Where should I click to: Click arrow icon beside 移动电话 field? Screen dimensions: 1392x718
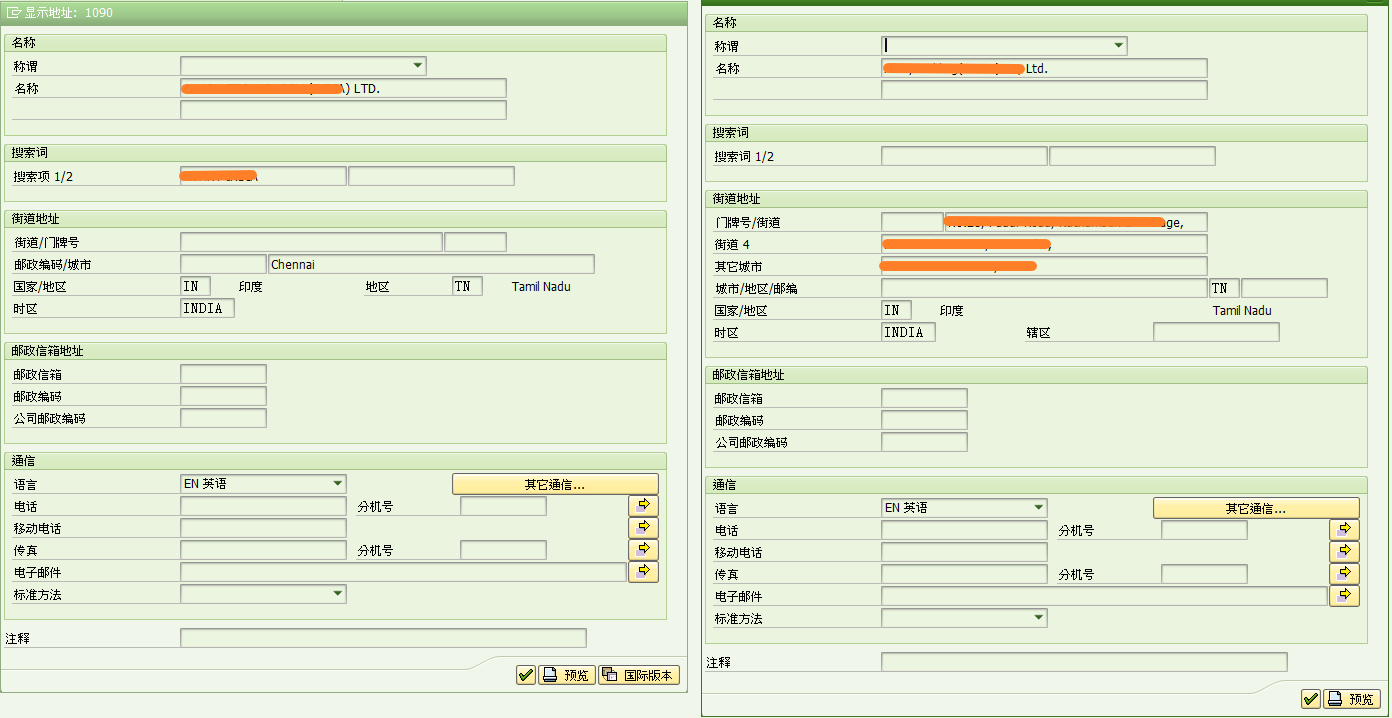[x=643, y=527]
